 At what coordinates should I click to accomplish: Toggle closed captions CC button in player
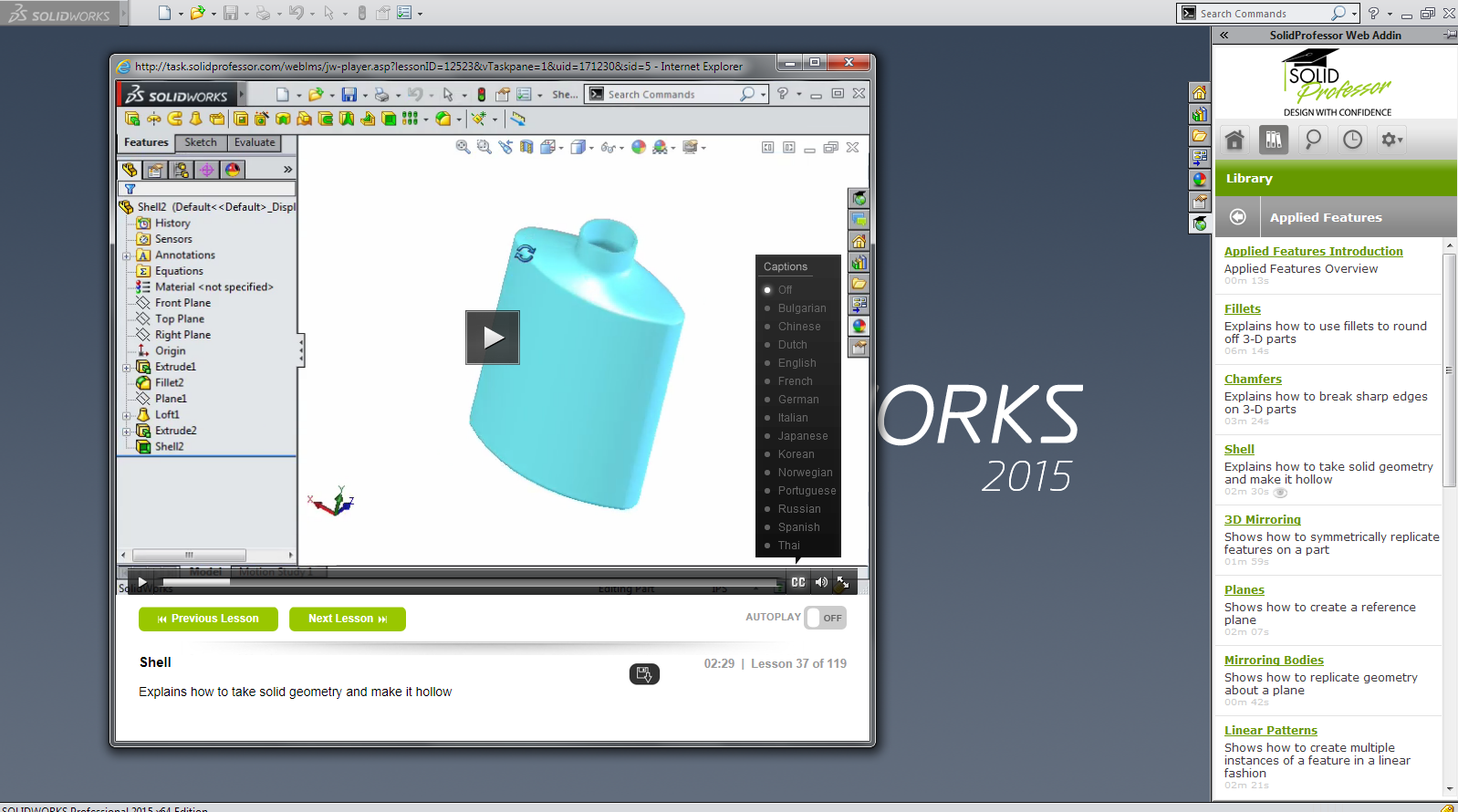click(x=798, y=582)
